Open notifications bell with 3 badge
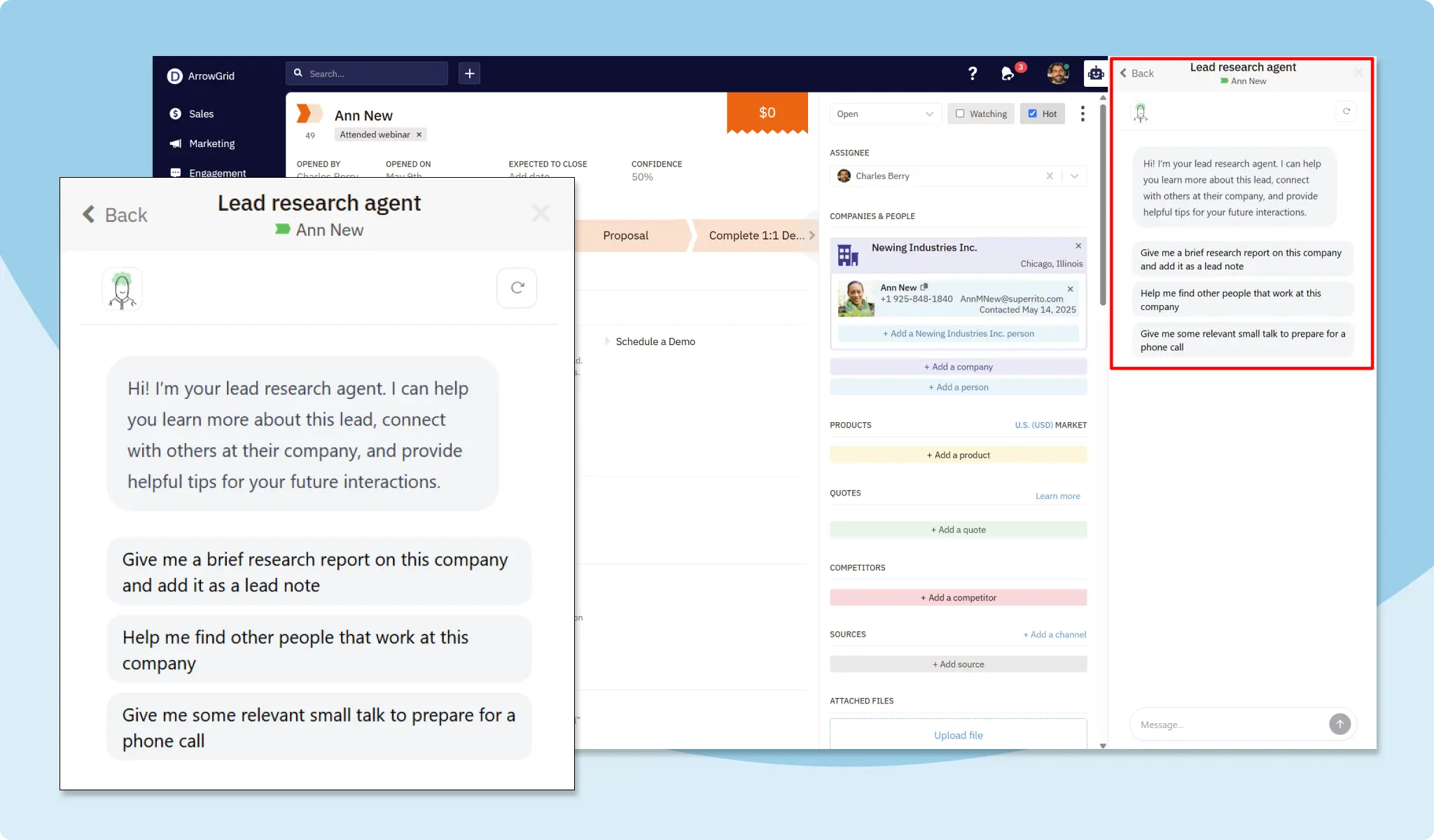This screenshot has width=1434, height=840. 1009,73
